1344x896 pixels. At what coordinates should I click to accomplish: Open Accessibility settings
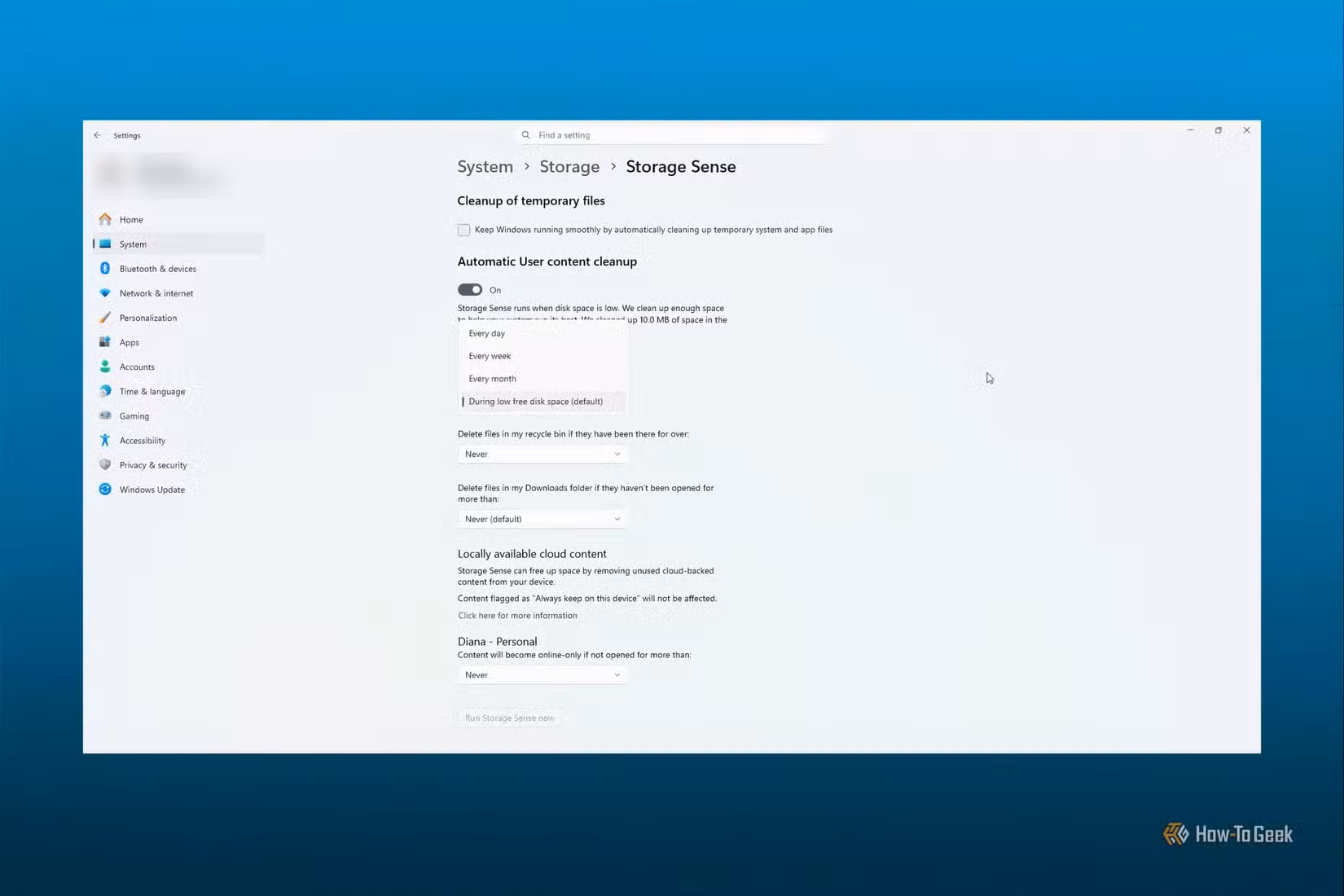[x=178, y=440]
